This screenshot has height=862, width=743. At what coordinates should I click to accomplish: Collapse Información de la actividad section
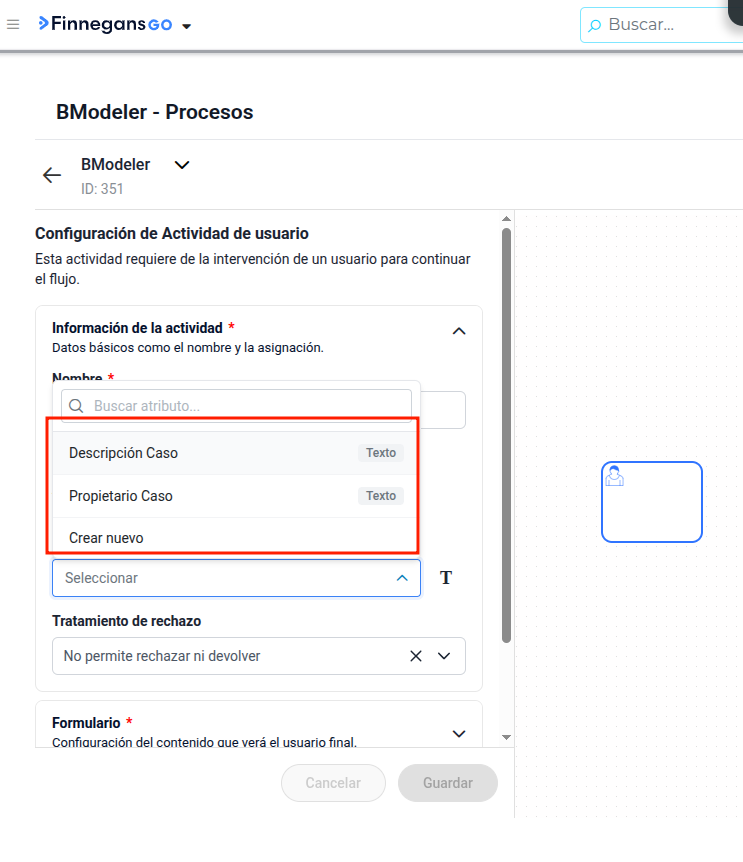pyautogui.click(x=459, y=331)
